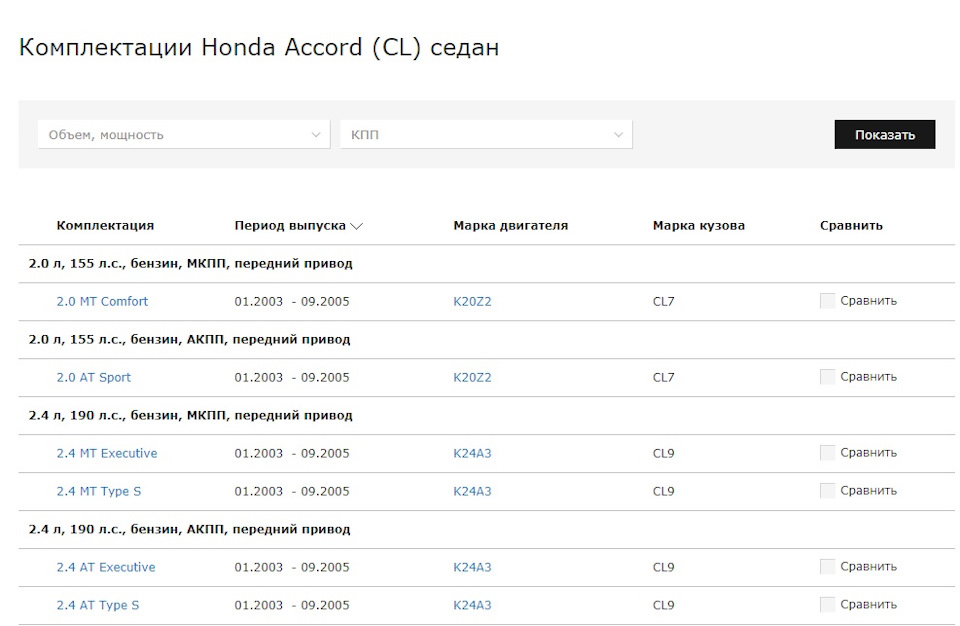Tick Сравнить checkbox for 2.0 MT Comfort

pos(827,301)
